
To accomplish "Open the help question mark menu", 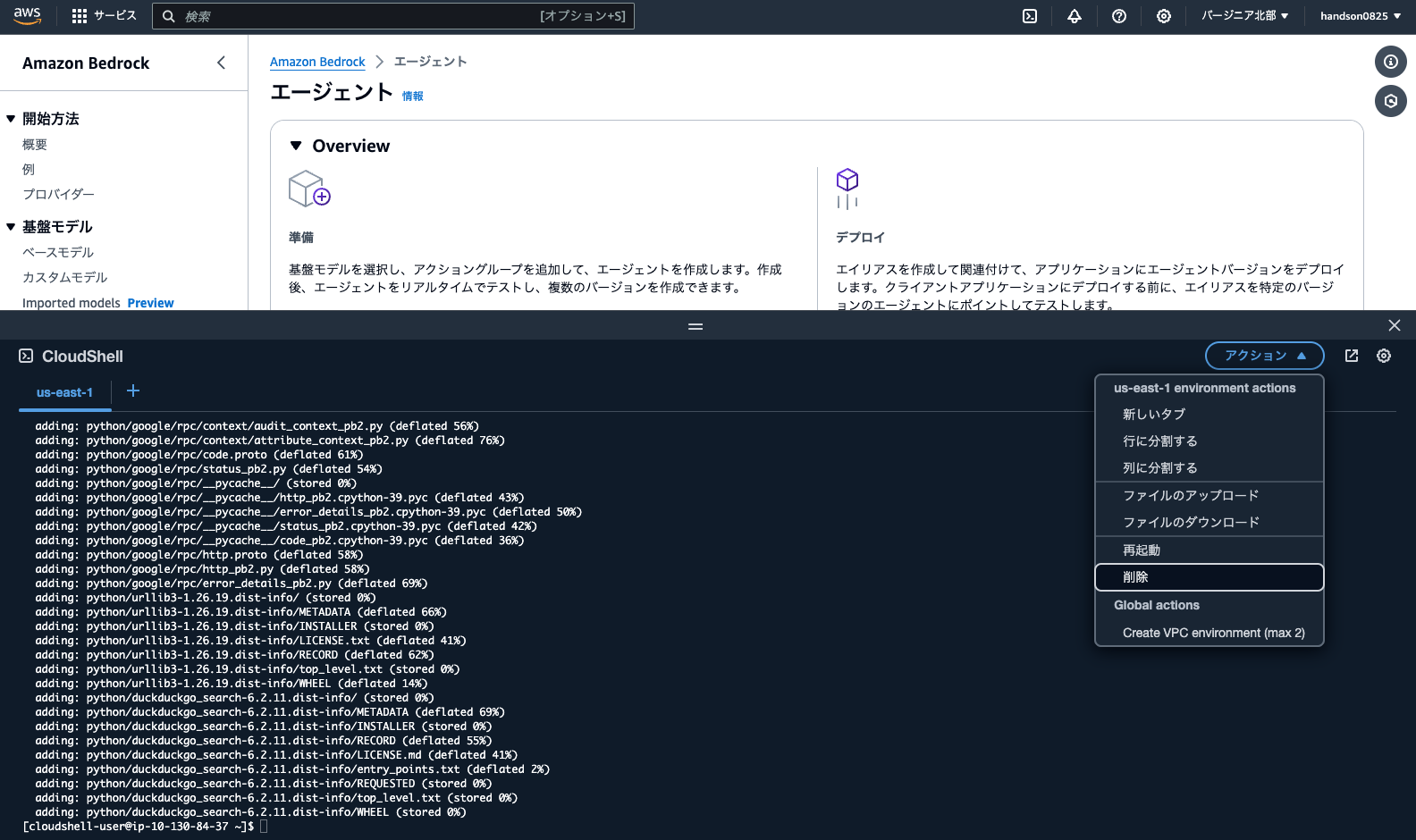I will (x=1119, y=16).
